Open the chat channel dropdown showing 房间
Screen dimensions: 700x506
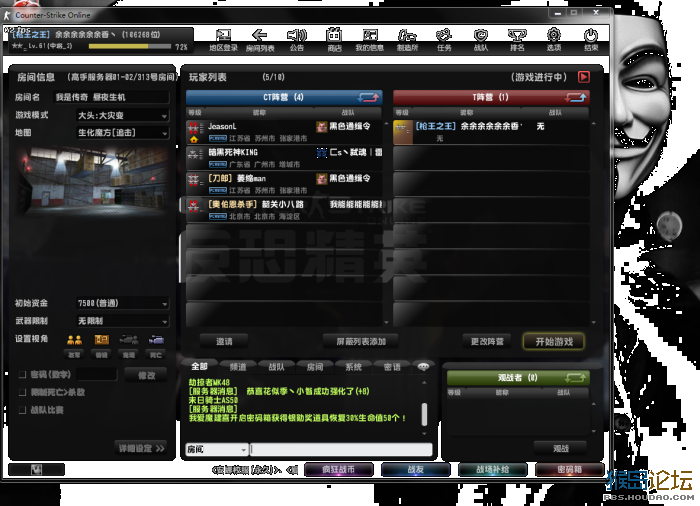tap(217, 449)
